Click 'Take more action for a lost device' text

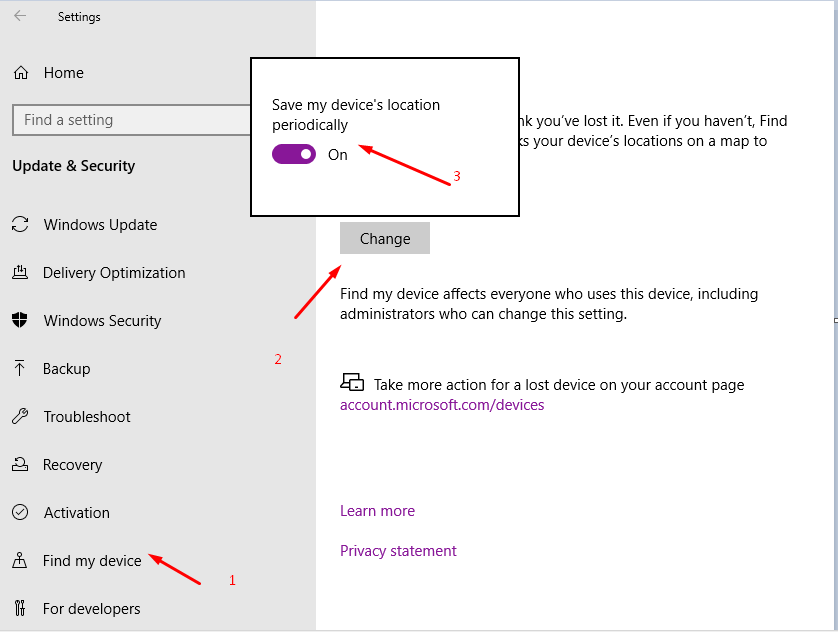coord(559,385)
